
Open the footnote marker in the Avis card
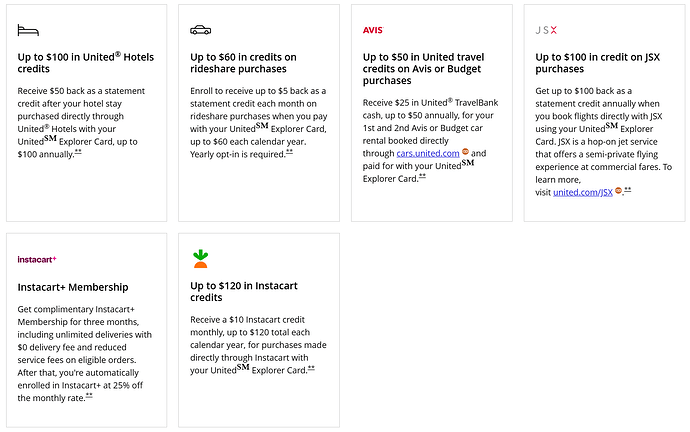[422, 176]
